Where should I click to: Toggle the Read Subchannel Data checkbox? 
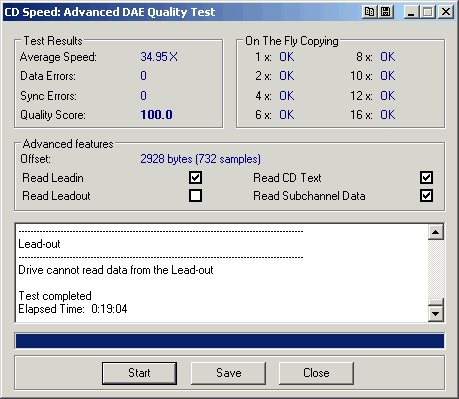(x=426, y=196)
